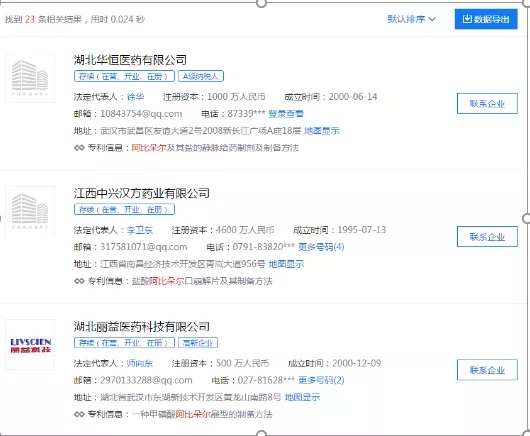Click 联系企业 button for 湖北丽益医药科技
The width and height of the screenshot is (530, 436).
coord(487,370)
